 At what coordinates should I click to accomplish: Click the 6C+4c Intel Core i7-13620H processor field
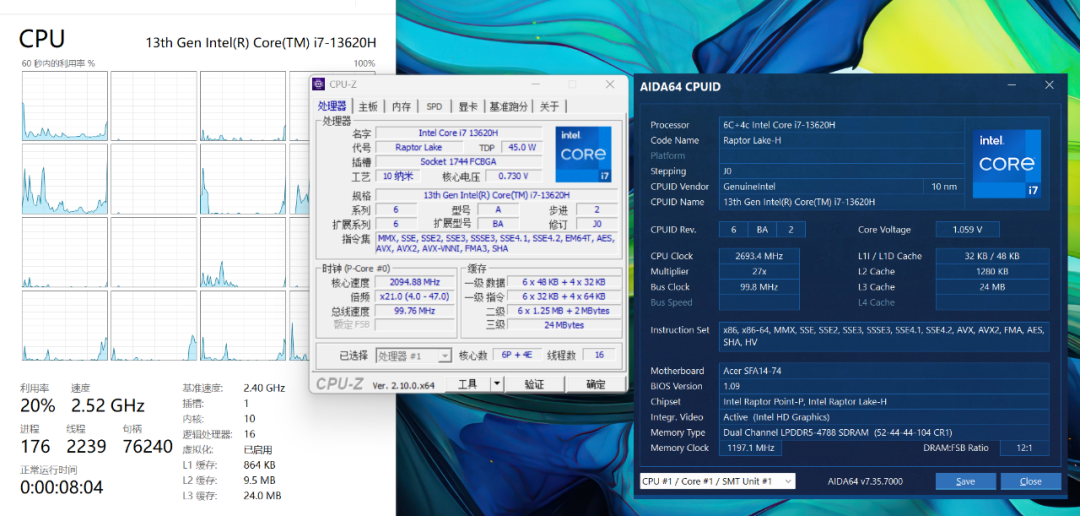[x=842, y=125]
